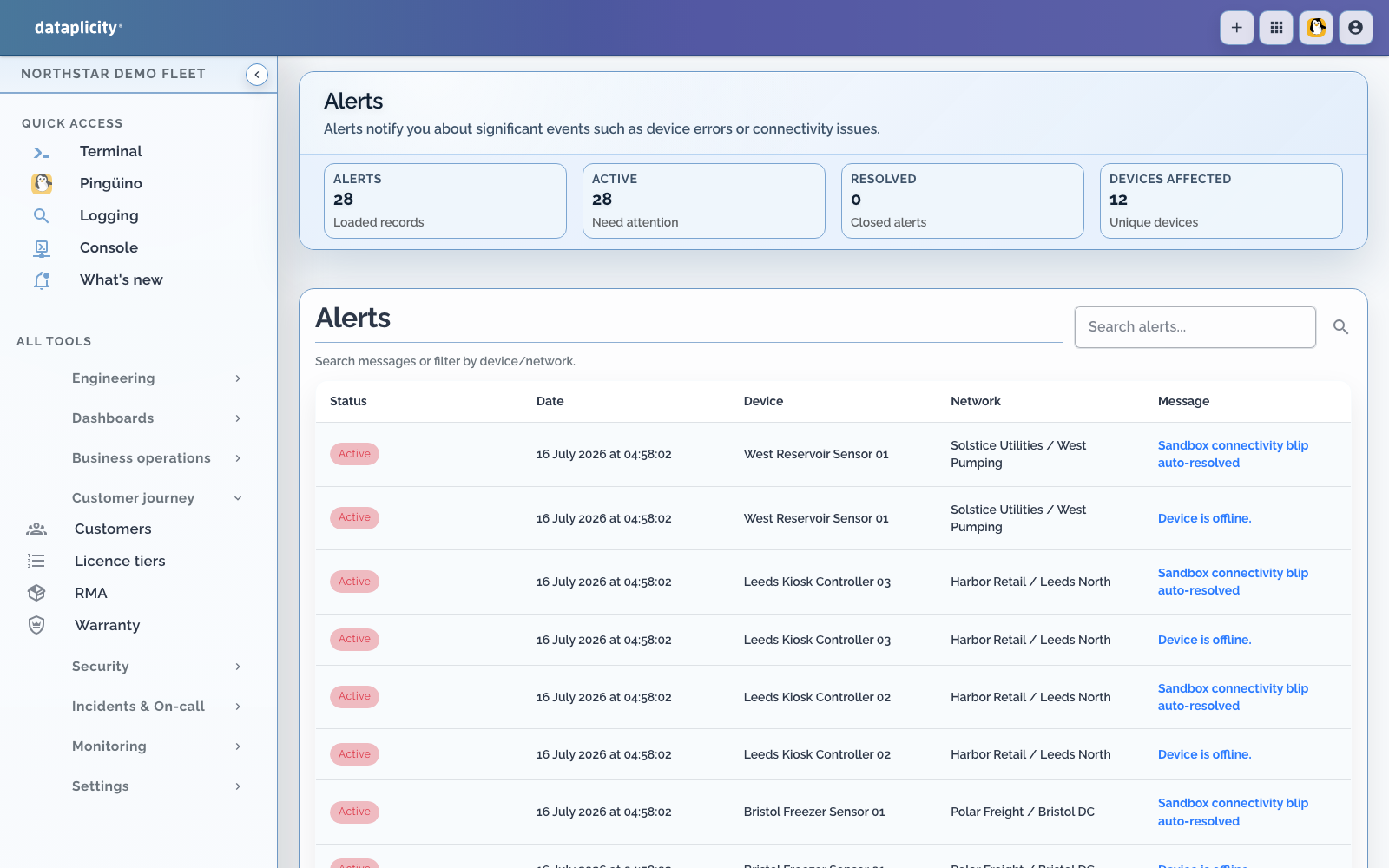Click the Status column header
1389x868 pixels.
348,401
